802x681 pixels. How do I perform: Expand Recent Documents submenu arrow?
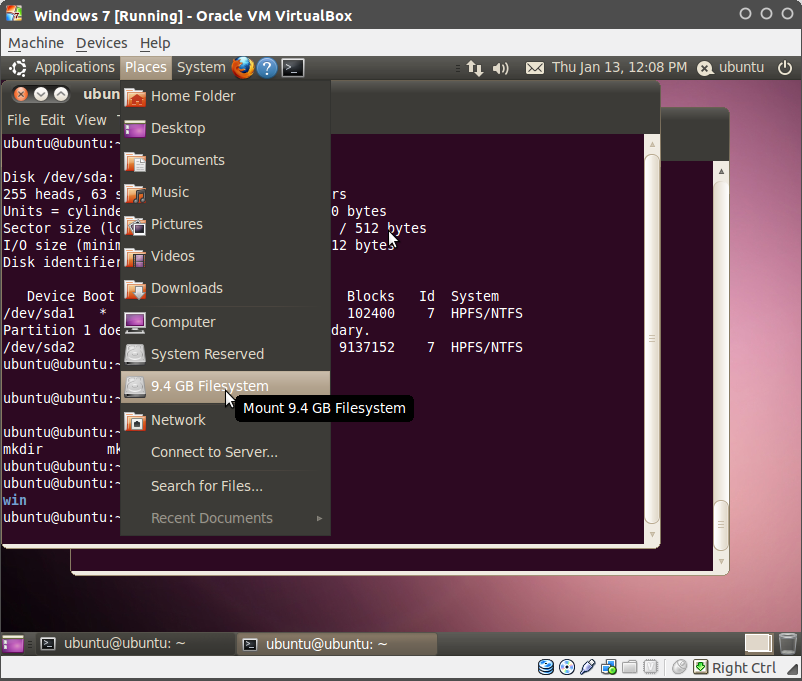coord(319,518)
